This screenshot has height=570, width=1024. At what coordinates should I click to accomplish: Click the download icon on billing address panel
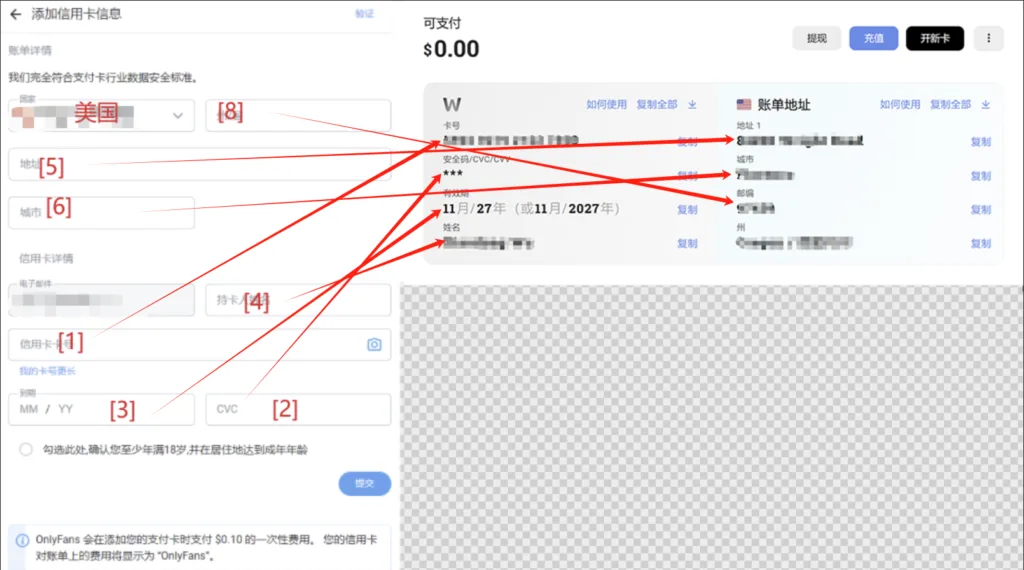coord(985,105)
